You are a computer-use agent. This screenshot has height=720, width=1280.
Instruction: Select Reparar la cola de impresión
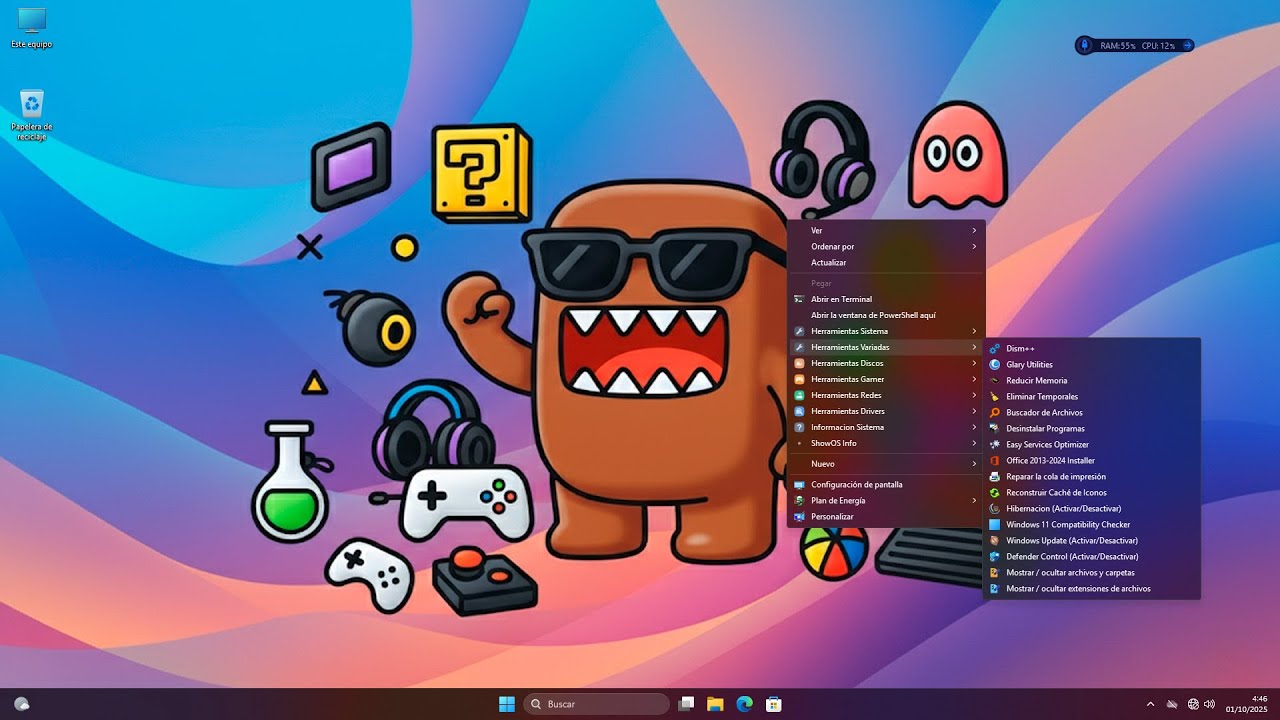coord(1092,476)
